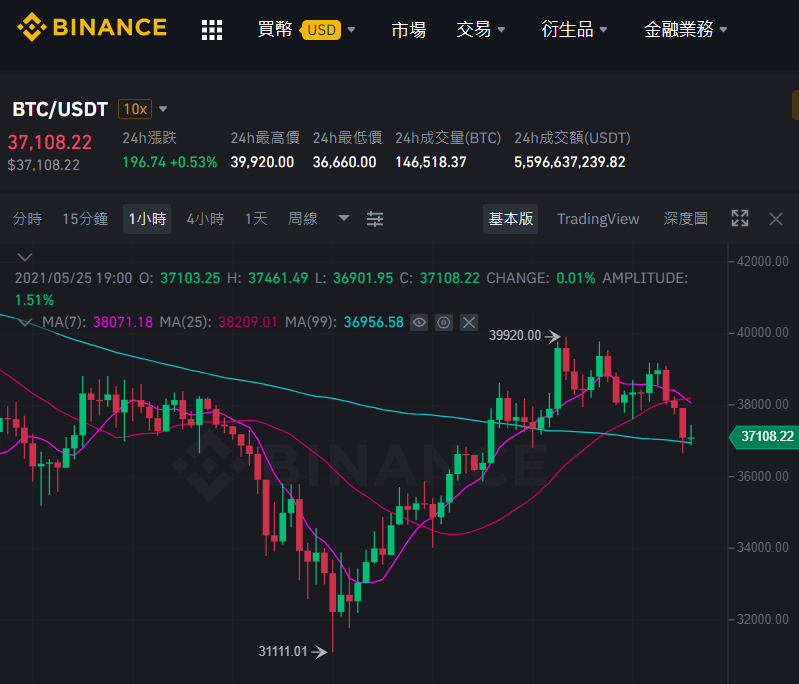Switch to the 基本版 chart view
Screen dimensions: 799x684
click(x=511, y=219)
